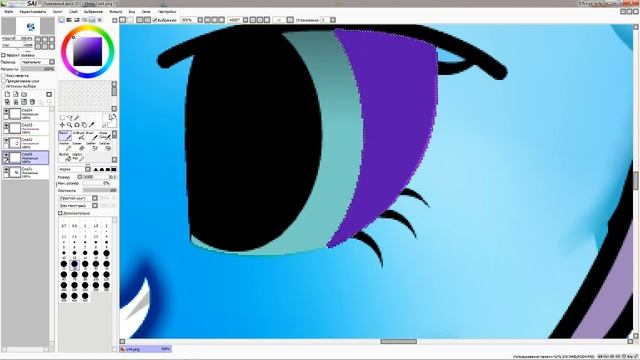640x360 pixels.
Task: Open the brush texture dropdown
Action: click(78, 205)
